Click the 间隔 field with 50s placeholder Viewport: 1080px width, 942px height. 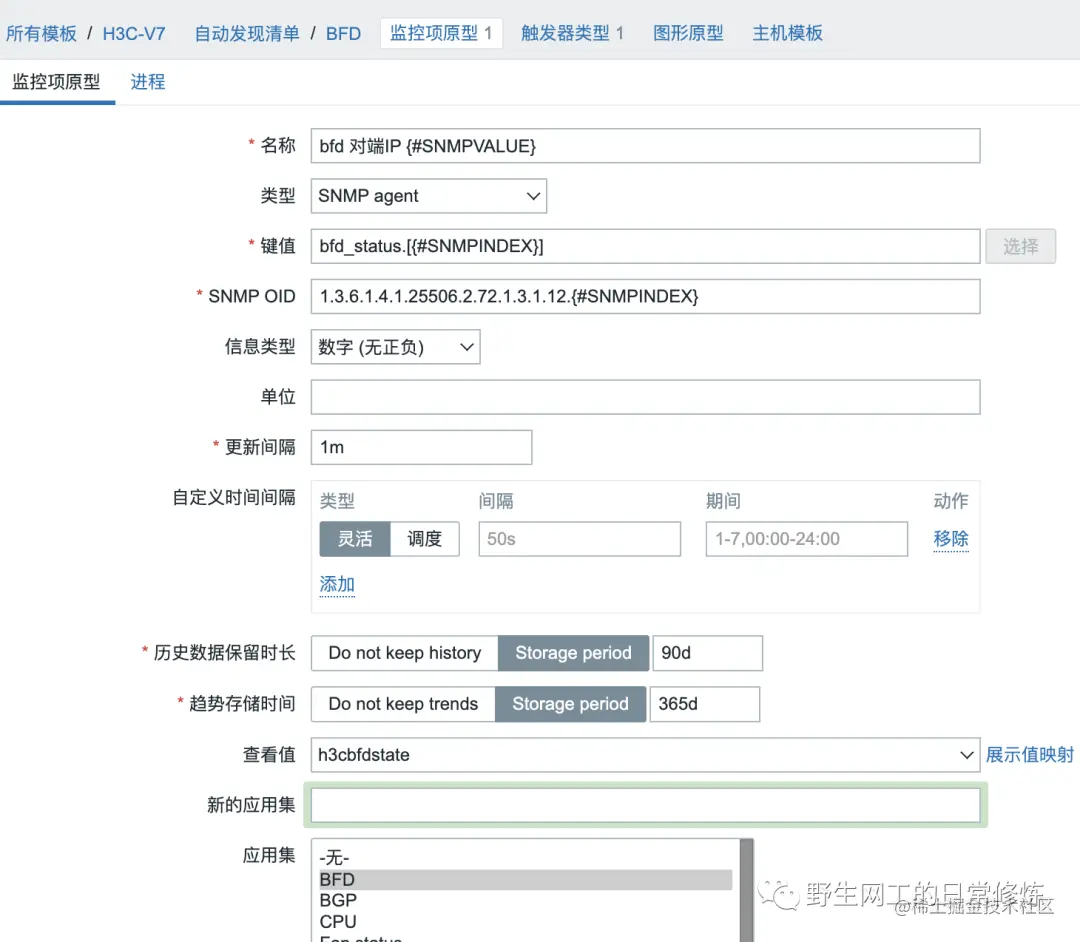(579, 539)
